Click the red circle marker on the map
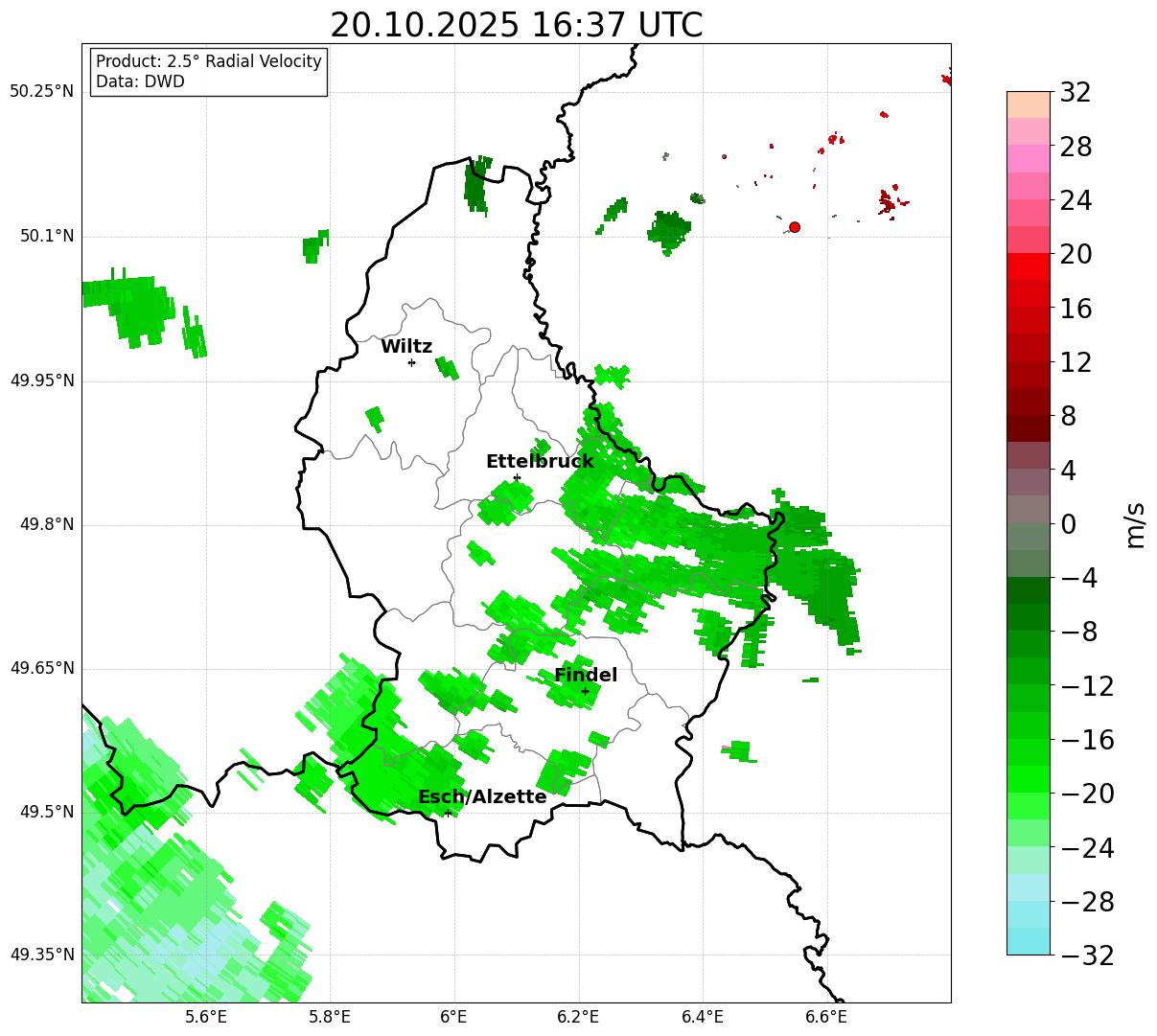Screen dimensions: 1157x1036 point(795,227)
